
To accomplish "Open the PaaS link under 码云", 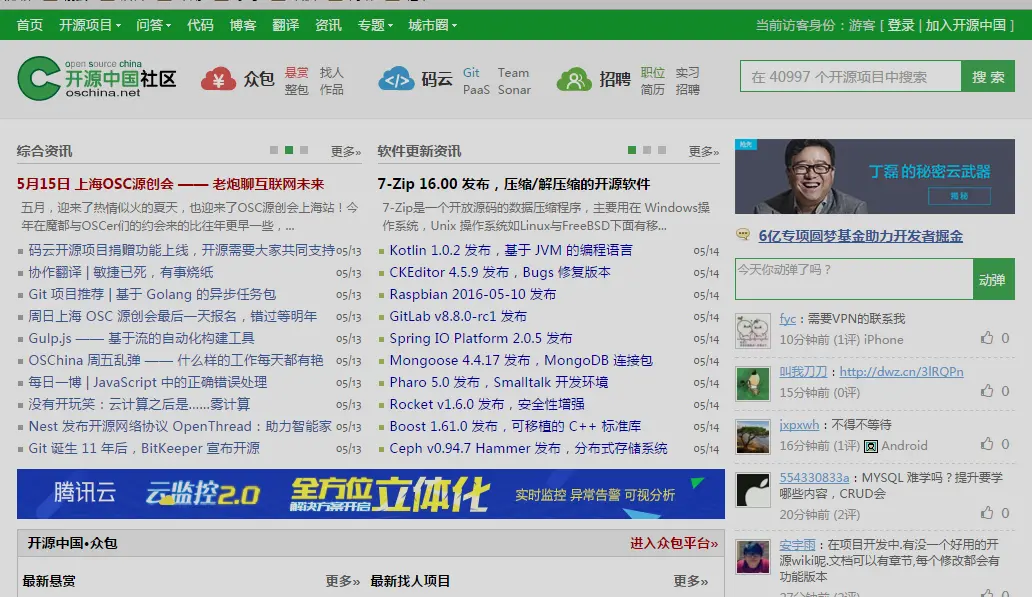I will coord(476,90).
